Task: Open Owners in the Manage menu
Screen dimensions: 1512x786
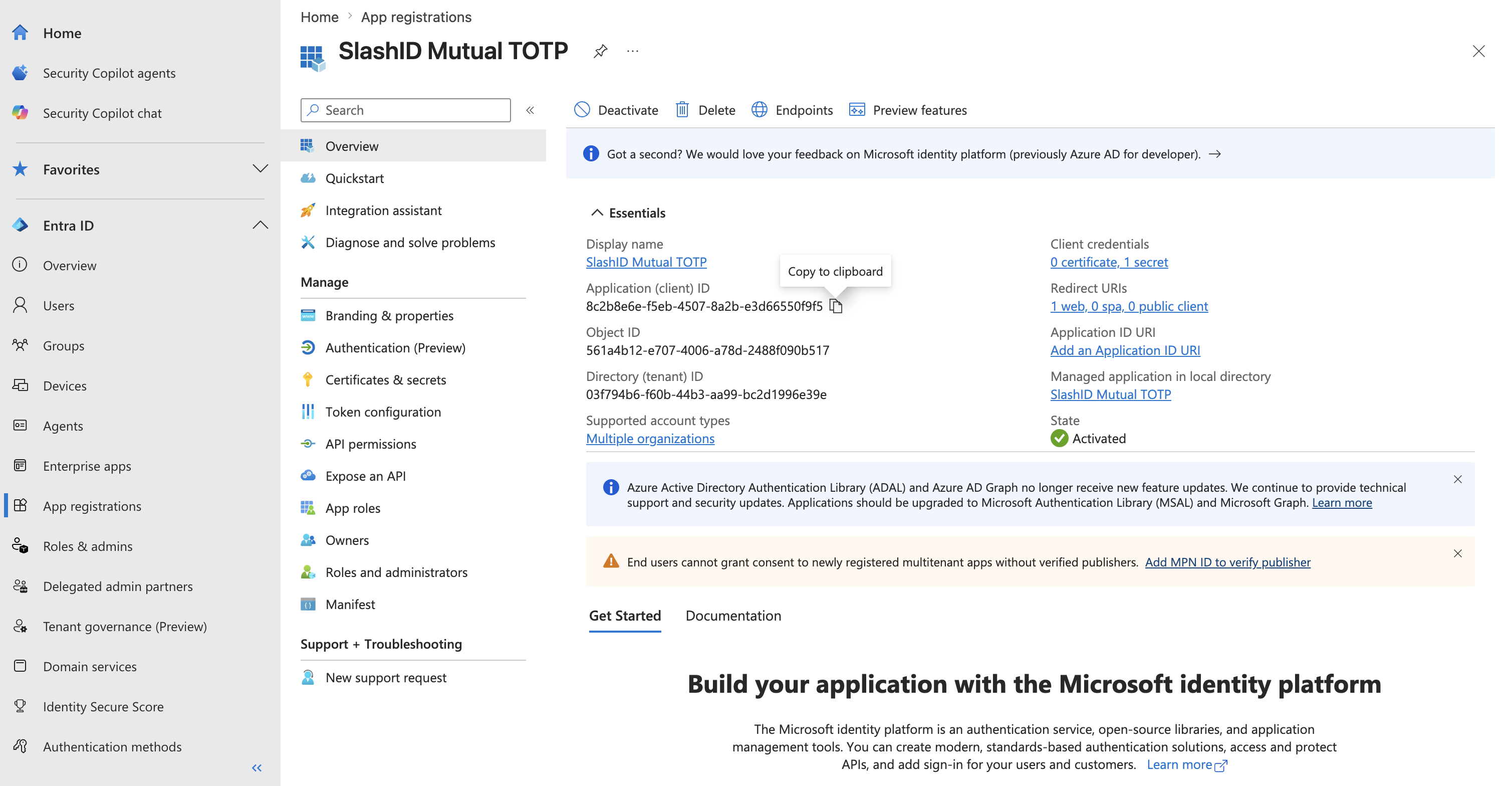Action: point(347,540)
